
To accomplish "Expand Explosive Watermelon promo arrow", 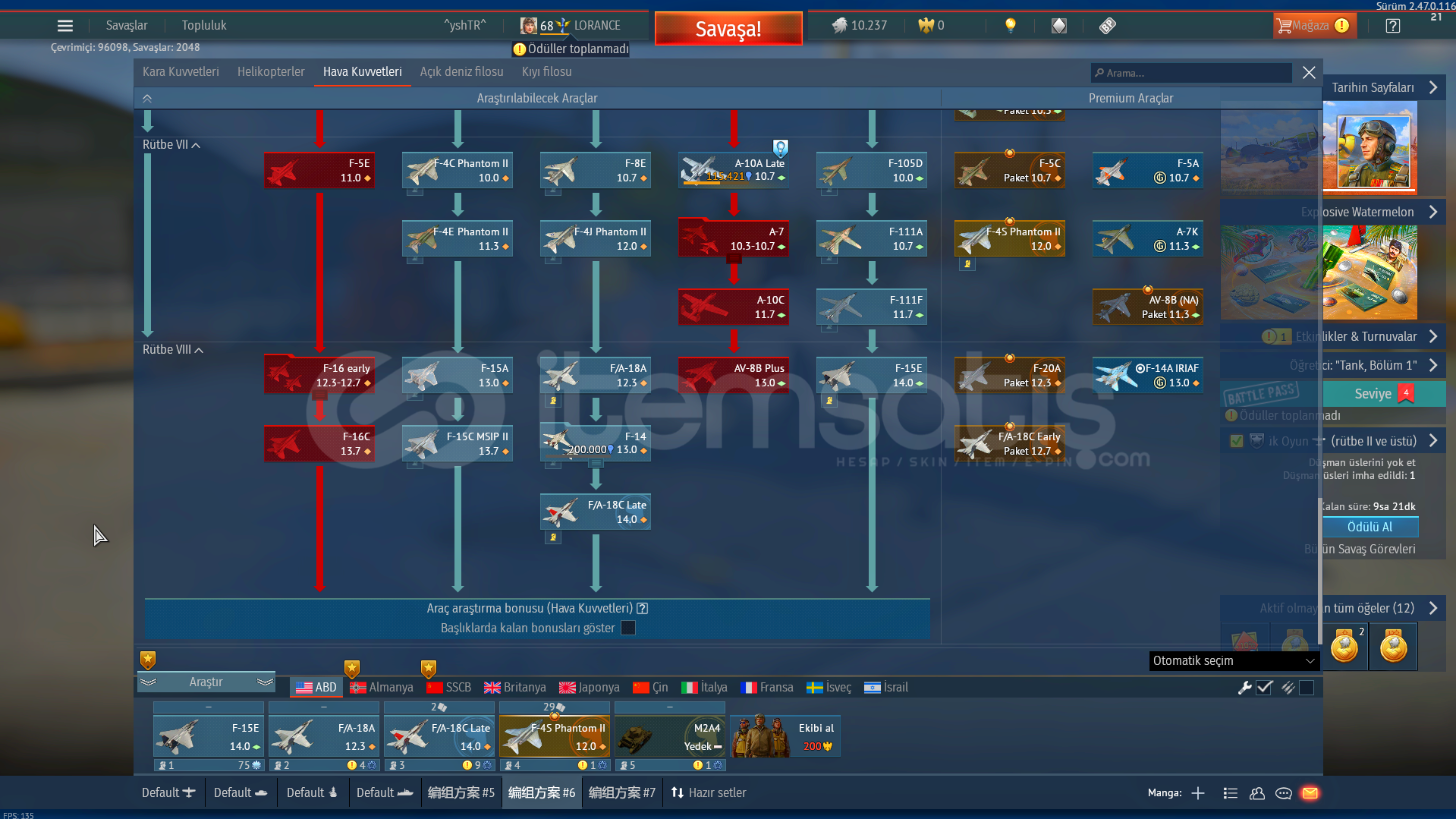I will (1433, 212).
